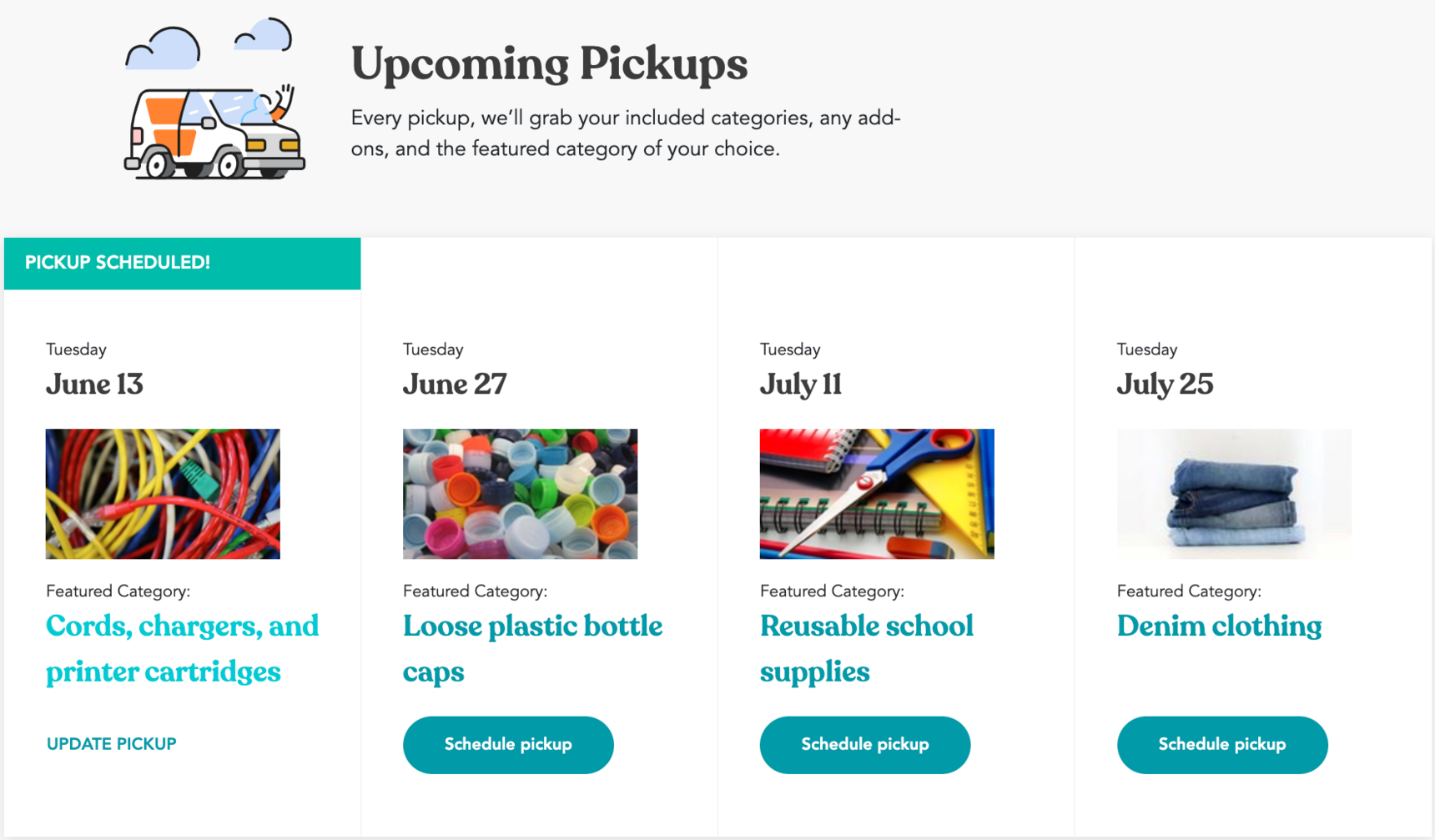Select the July 11 date heading
Image resolution: width=1435 pixels, height=840 pixels.
[x=801, y=384]
